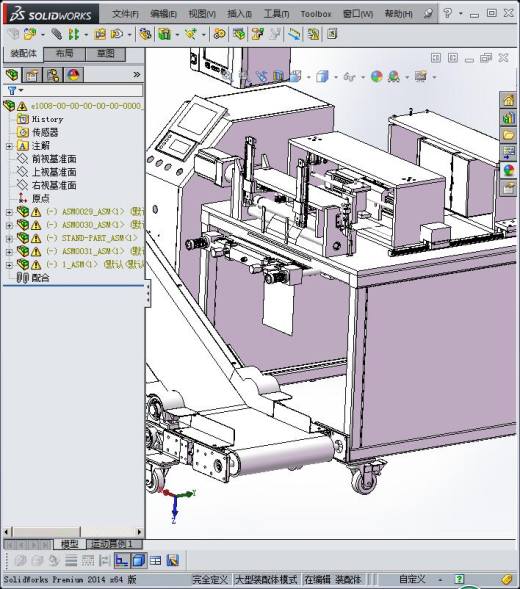The height and width of the screenshot is (589, 520).
Task: Switch to the PropertyManager tab icon
Action: click(32, 75)
